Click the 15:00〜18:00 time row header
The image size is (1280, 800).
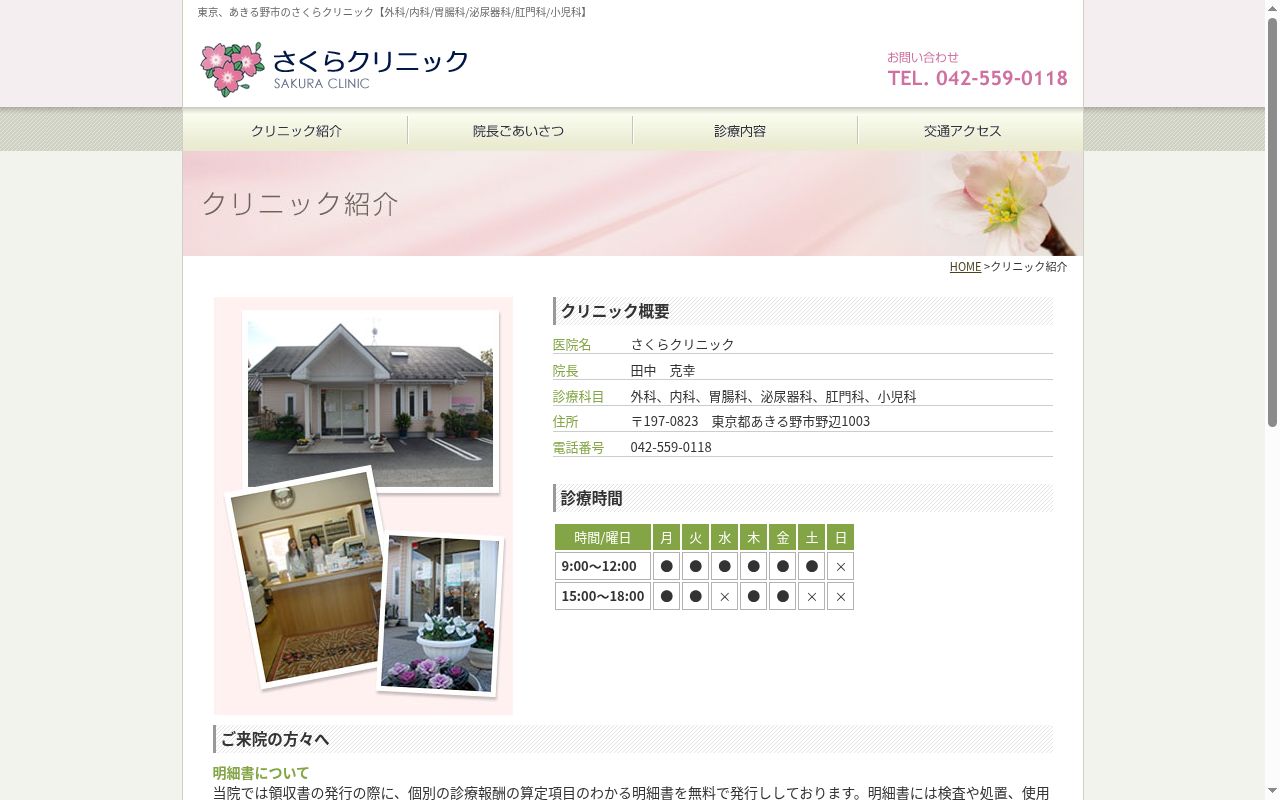coord(603,596)
